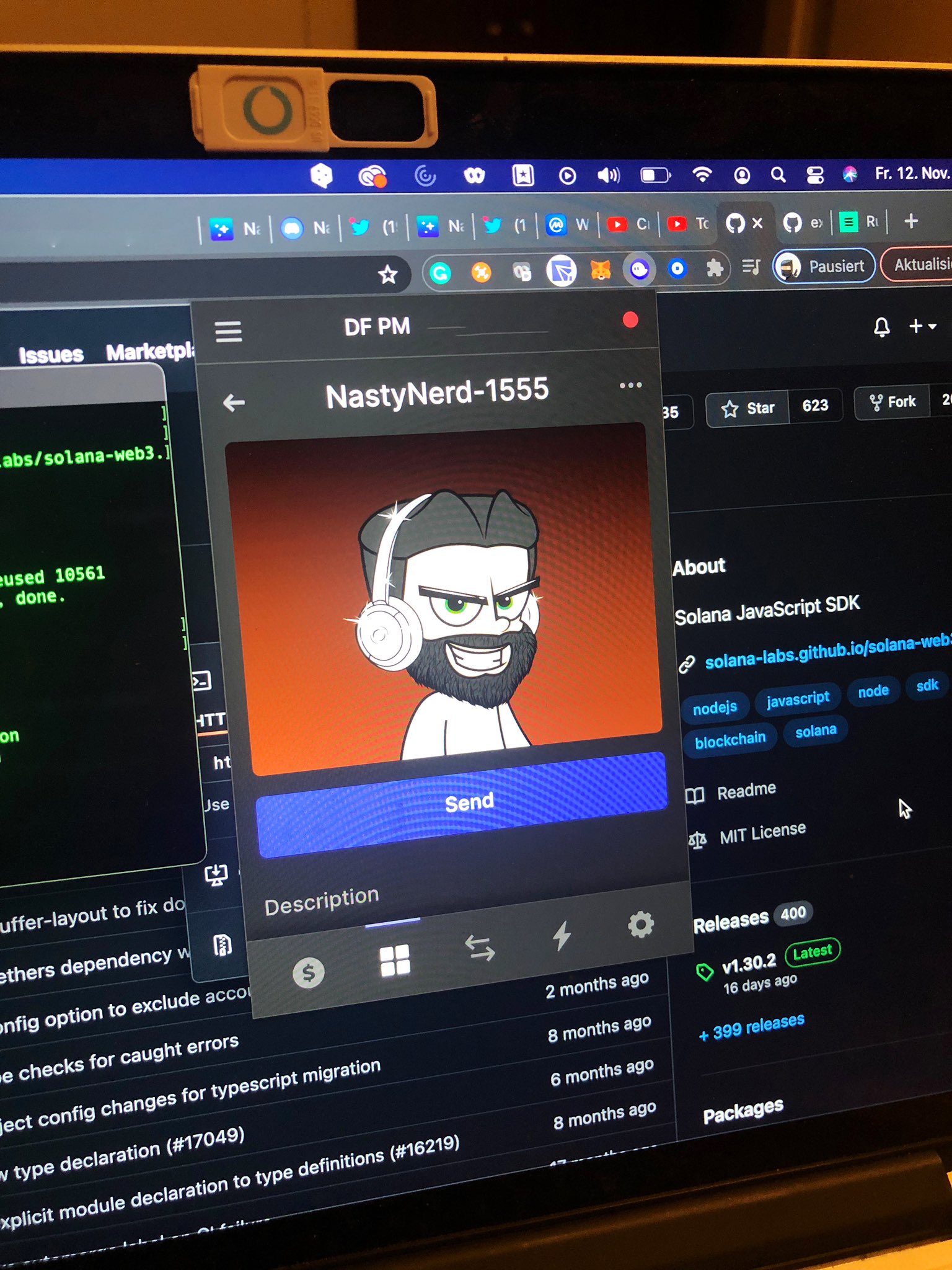Open the MIT License link
The height and width of the screenshot is (1270, 952).
(x=762, y=833)
